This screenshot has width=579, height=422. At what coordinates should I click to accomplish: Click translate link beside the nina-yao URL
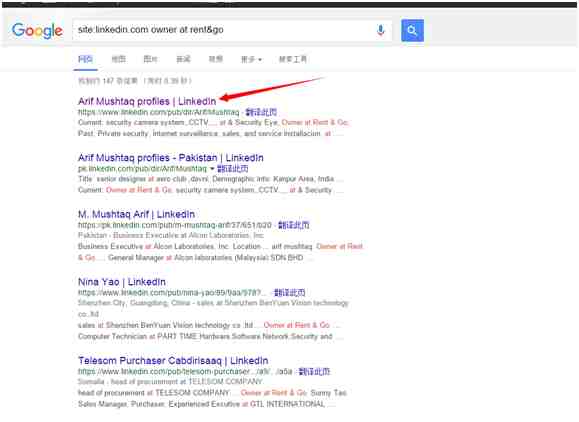click(290, 292)
